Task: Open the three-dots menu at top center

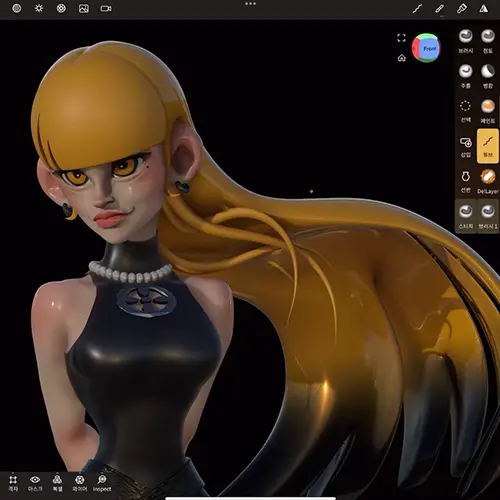Action: tap(250, 4)
